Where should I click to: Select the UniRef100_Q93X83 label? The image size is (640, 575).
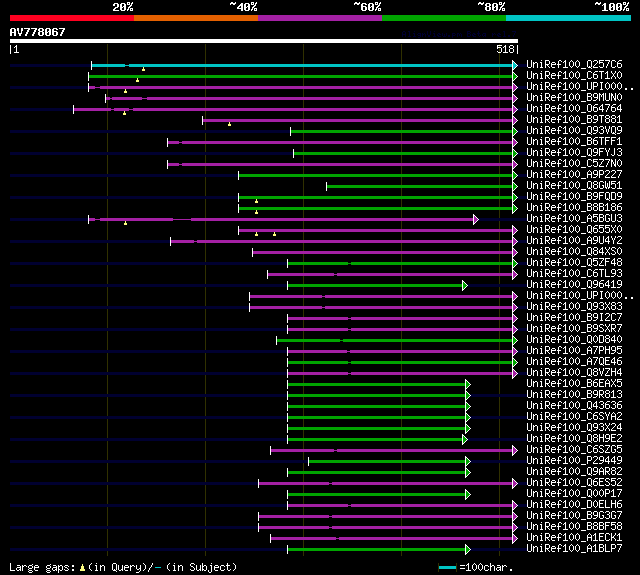[574, 307]
